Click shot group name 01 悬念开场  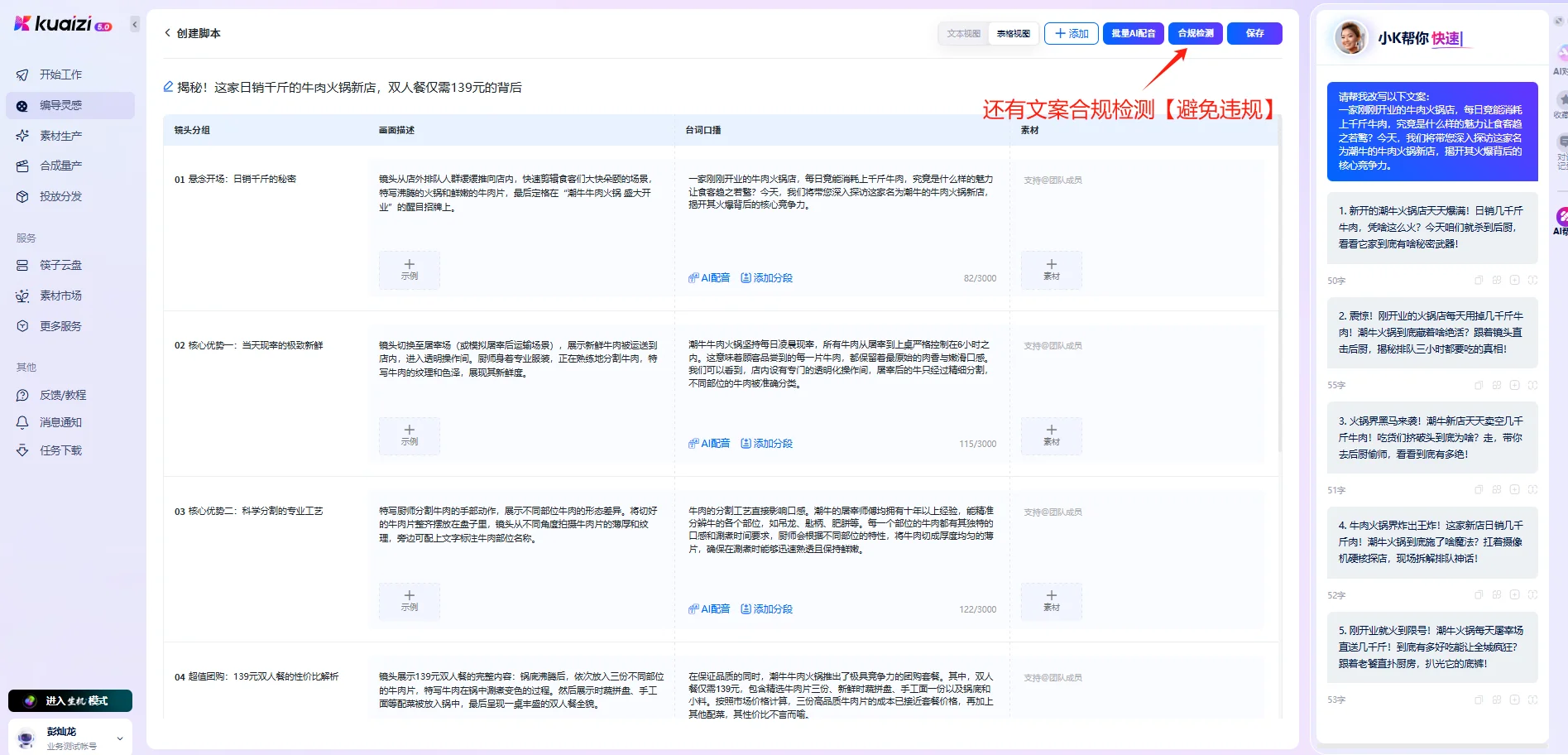(235, 180)
